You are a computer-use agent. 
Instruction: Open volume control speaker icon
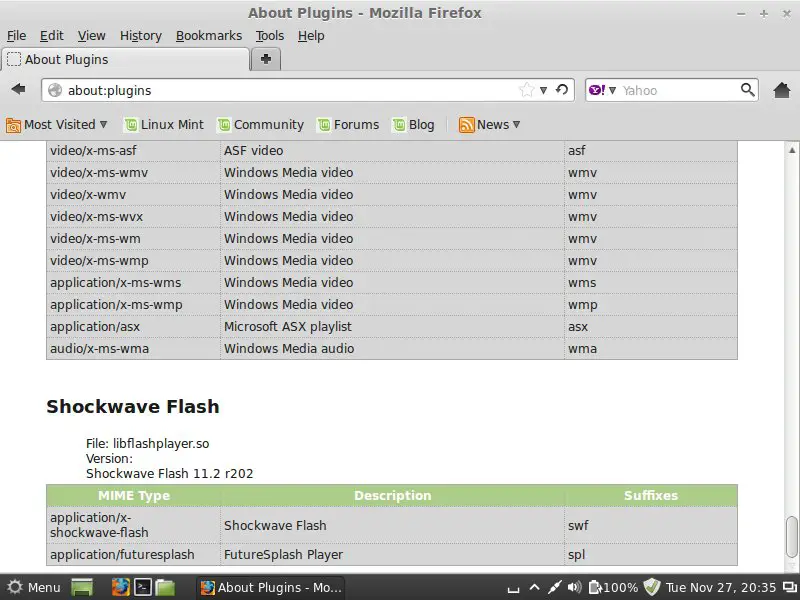click(x=574, y=587)
